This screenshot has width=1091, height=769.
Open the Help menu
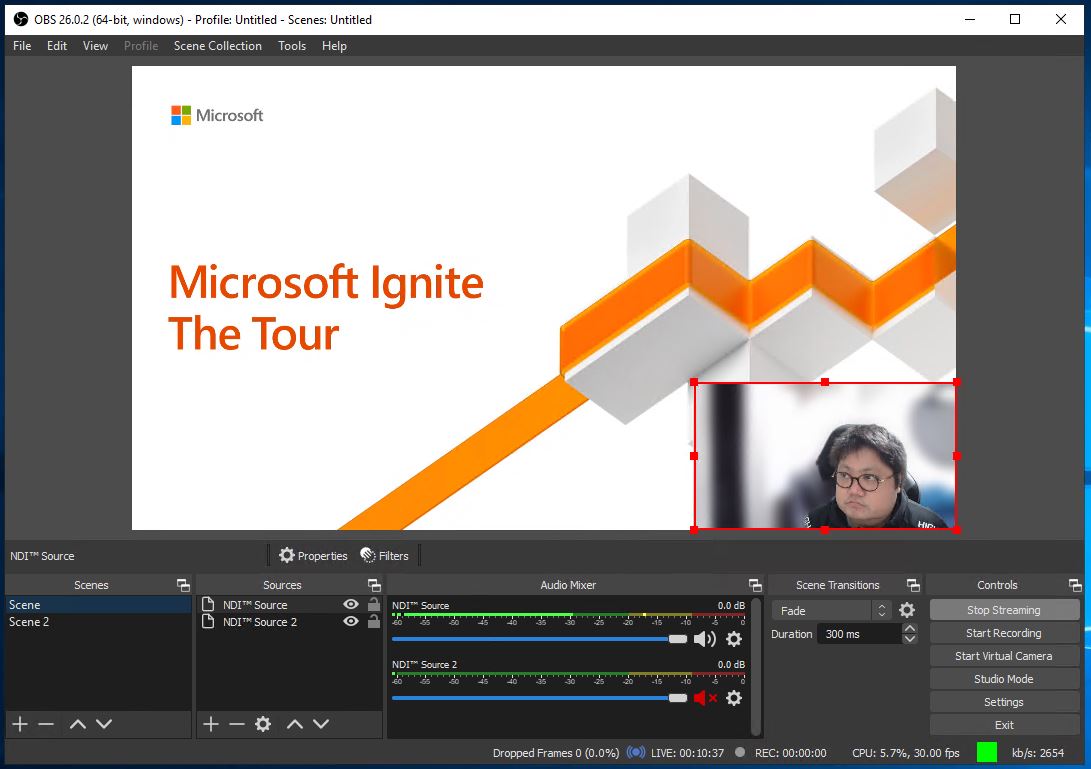(x=334, y=46)
